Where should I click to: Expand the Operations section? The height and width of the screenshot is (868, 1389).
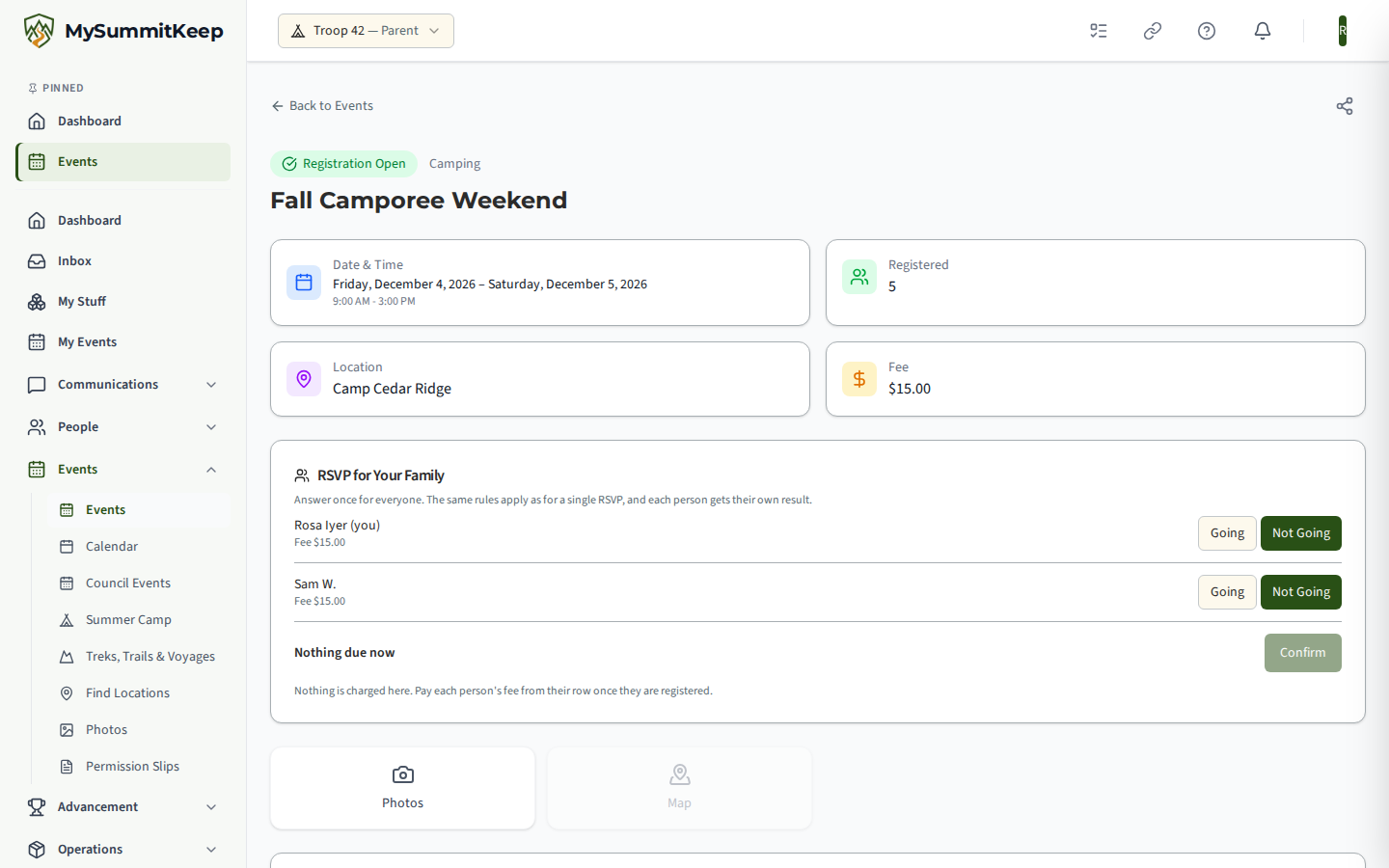pos(123,850)
